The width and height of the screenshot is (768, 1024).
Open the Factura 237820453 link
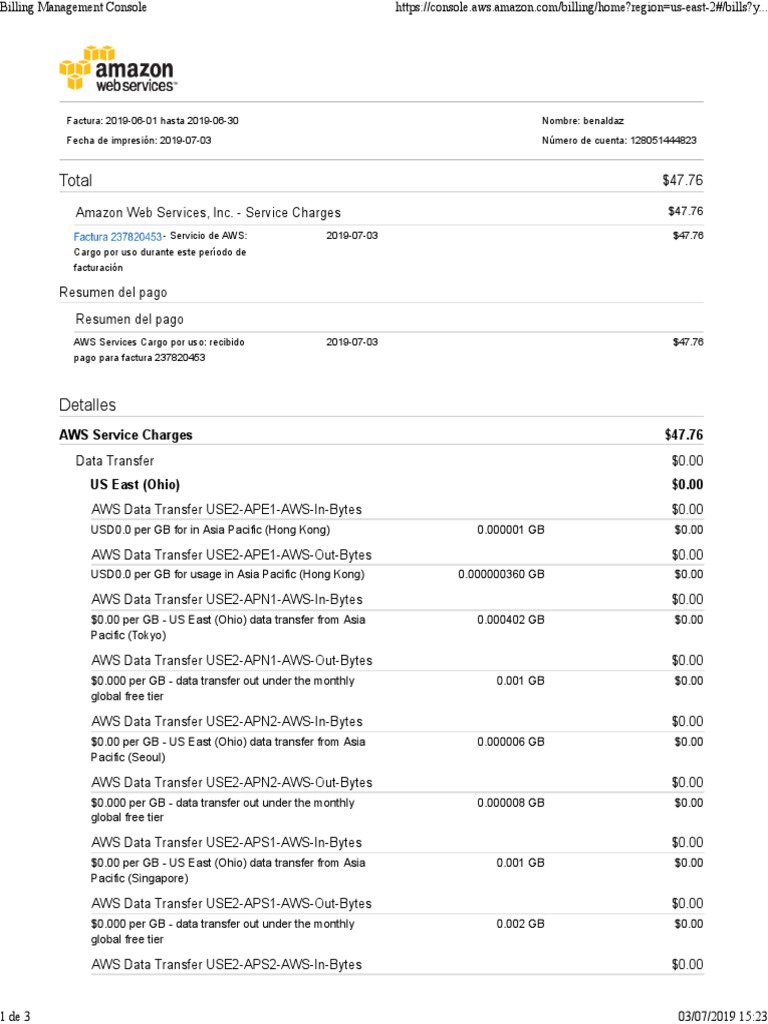point(118,237)
